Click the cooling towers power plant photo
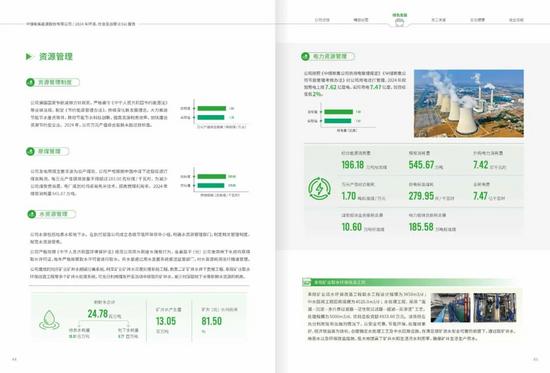Image resolution: width=550 pixels, height=373 pixels. (469, 103)
